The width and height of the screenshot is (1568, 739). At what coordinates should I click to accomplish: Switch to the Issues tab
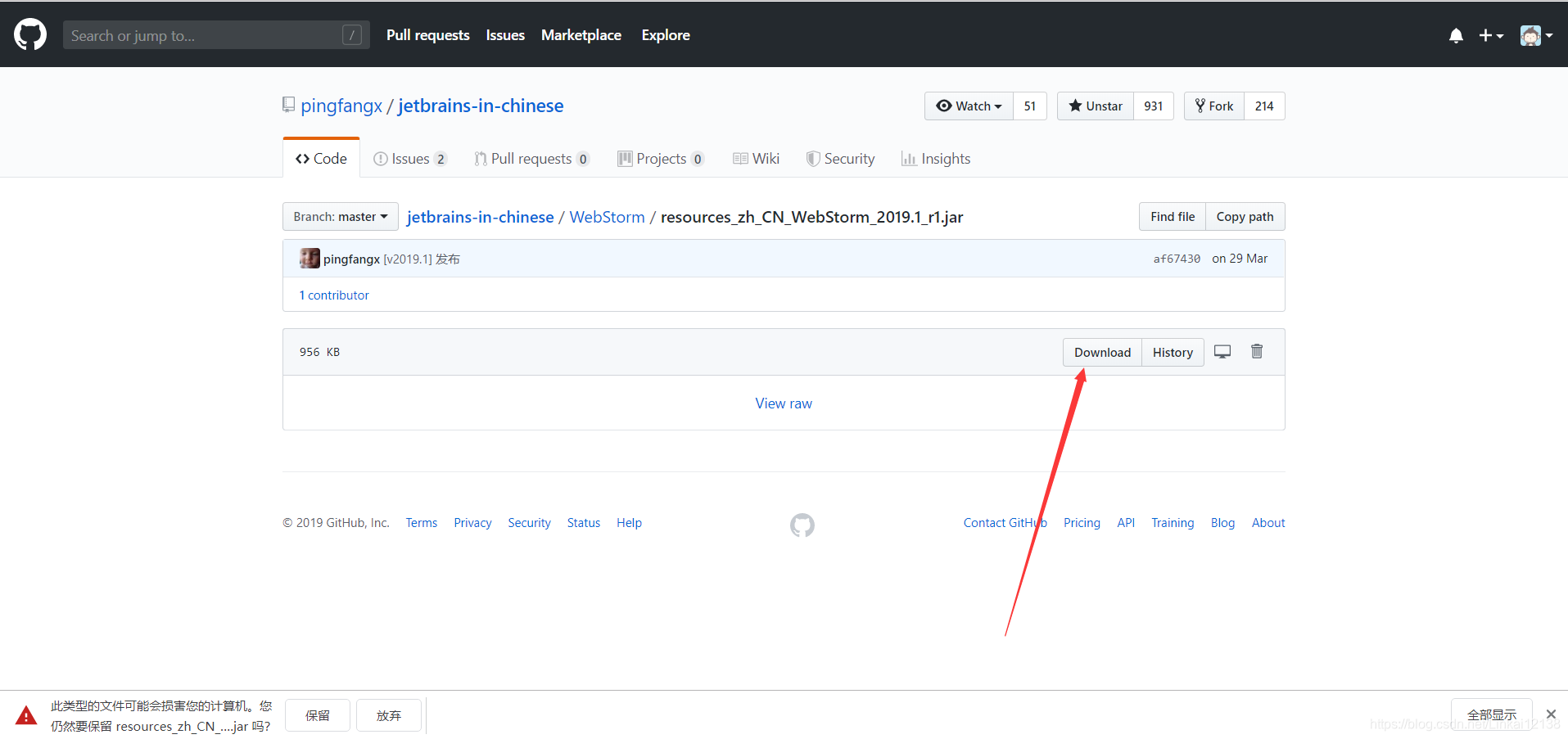tap(410, 159)
